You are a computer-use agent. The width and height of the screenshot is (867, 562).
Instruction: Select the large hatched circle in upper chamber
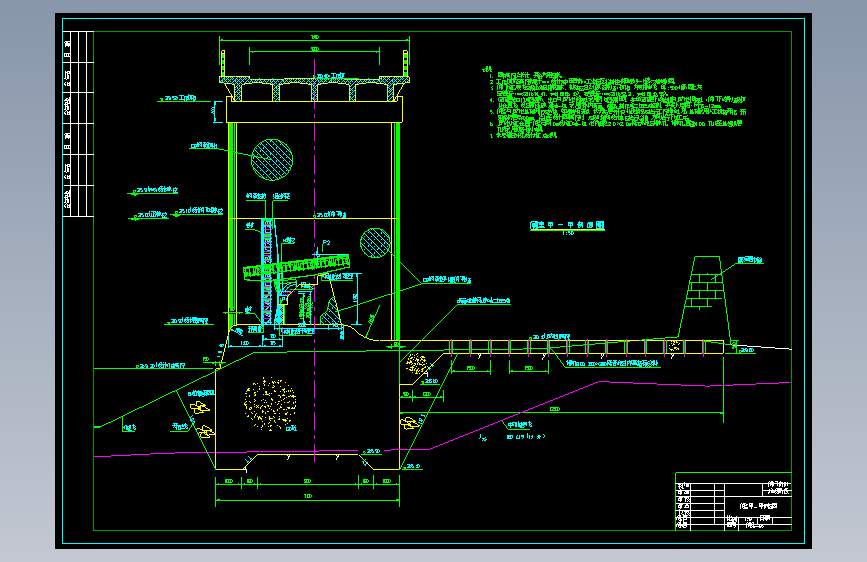tap(271, 160)
